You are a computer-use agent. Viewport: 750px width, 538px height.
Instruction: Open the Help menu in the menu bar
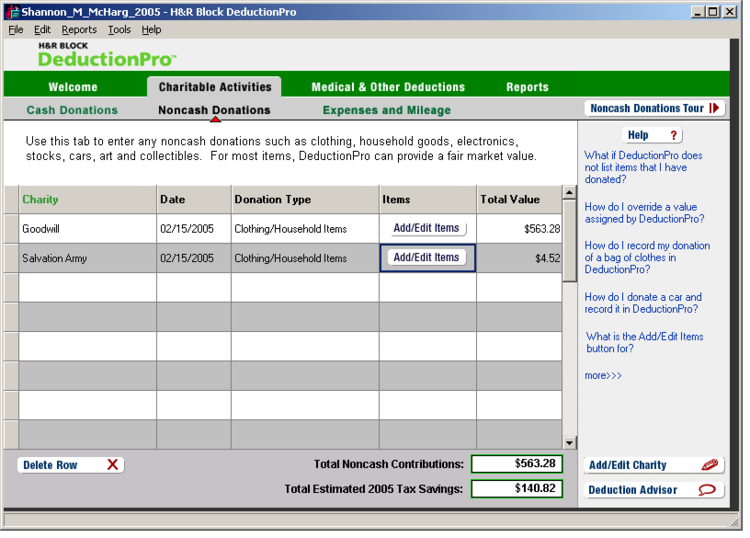point(151,30)
